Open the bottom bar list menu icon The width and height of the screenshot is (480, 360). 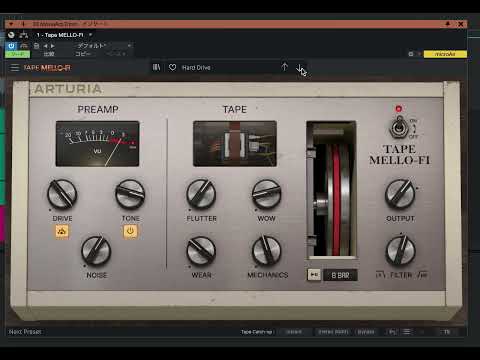407,332
